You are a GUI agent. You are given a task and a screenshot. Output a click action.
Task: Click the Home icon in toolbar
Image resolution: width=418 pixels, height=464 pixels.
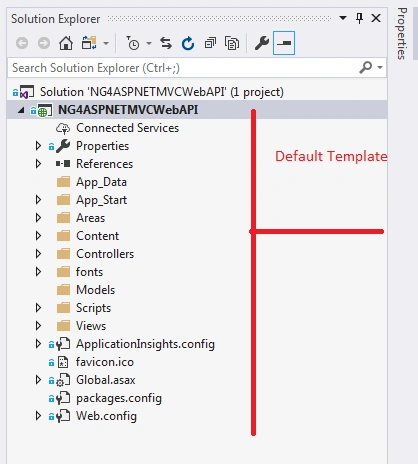pos(66,43)
